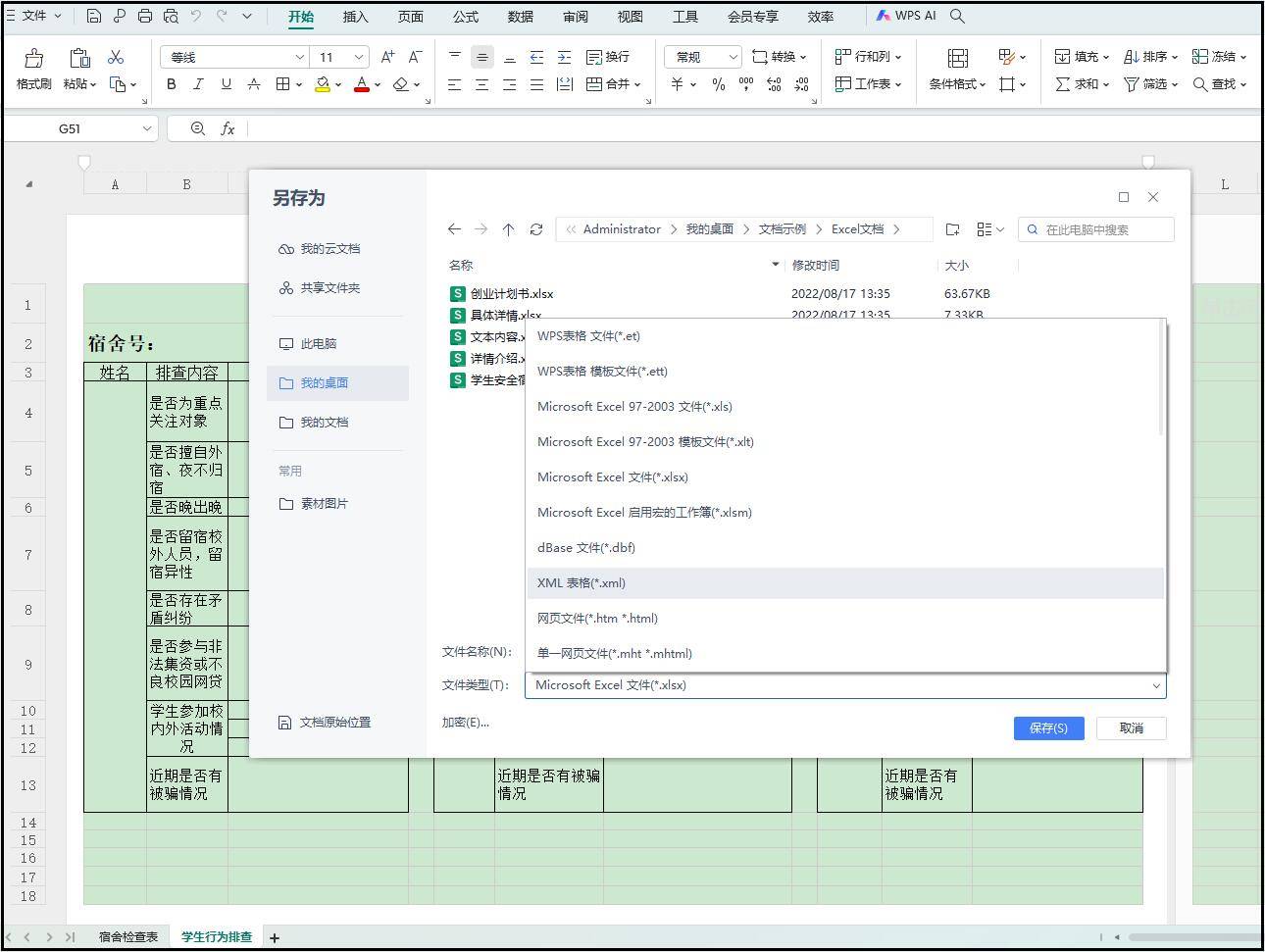Image resolution: width=1265 pixels, height=952 pixels.
Task: Click the Find (查找) magnifier icon
Action: click(x=1200, y=84)
